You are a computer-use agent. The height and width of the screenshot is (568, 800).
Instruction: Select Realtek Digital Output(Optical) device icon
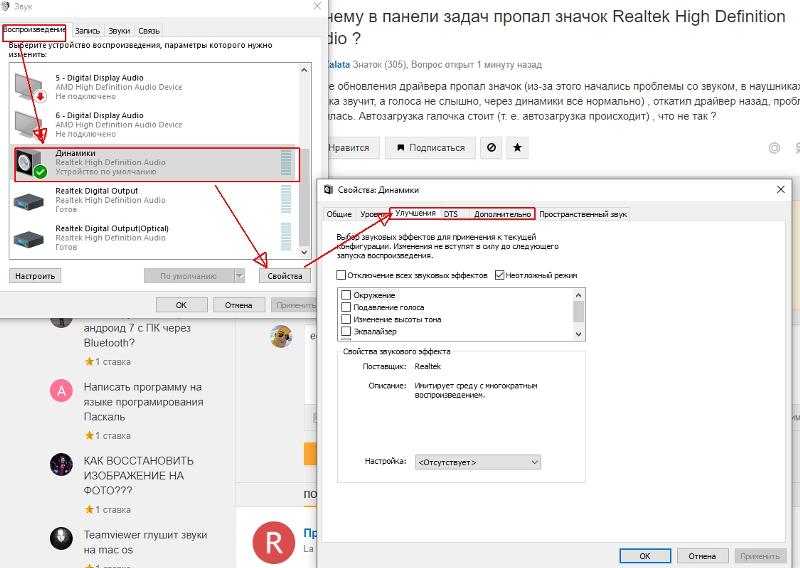coord(29,239)
